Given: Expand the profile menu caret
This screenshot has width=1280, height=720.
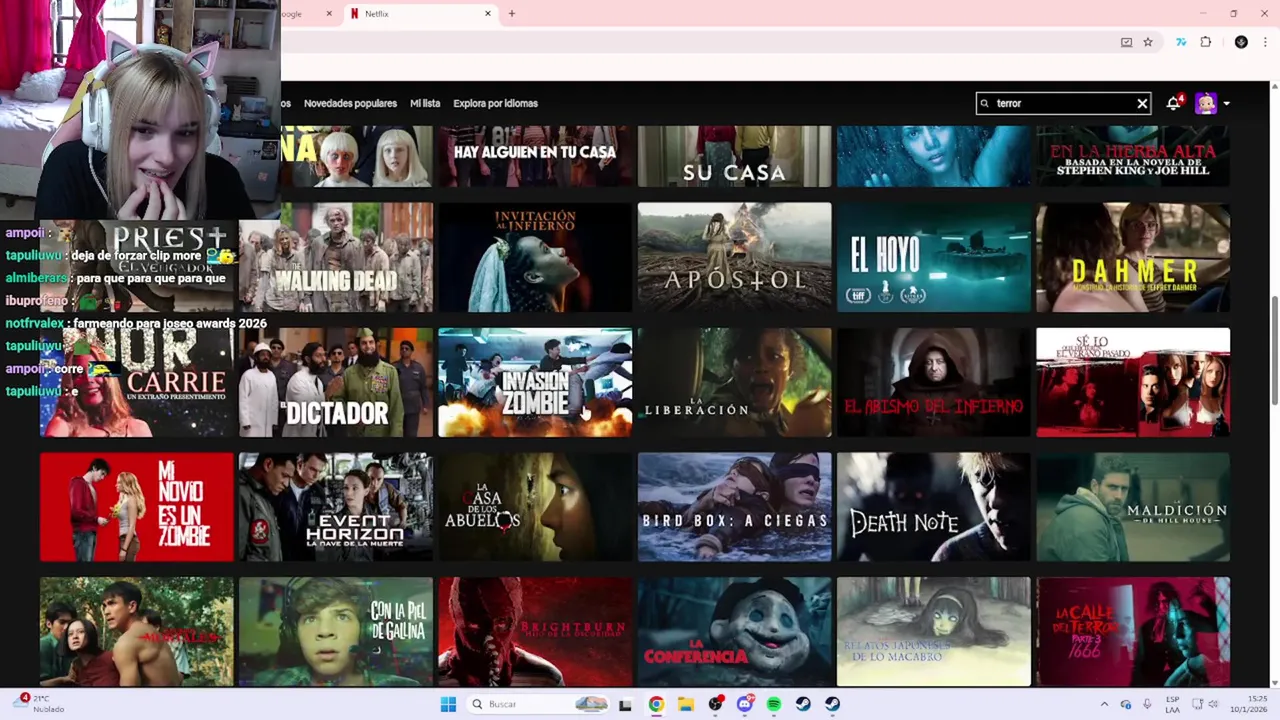Looking at the screenshot, I should tap(1227, 103).
